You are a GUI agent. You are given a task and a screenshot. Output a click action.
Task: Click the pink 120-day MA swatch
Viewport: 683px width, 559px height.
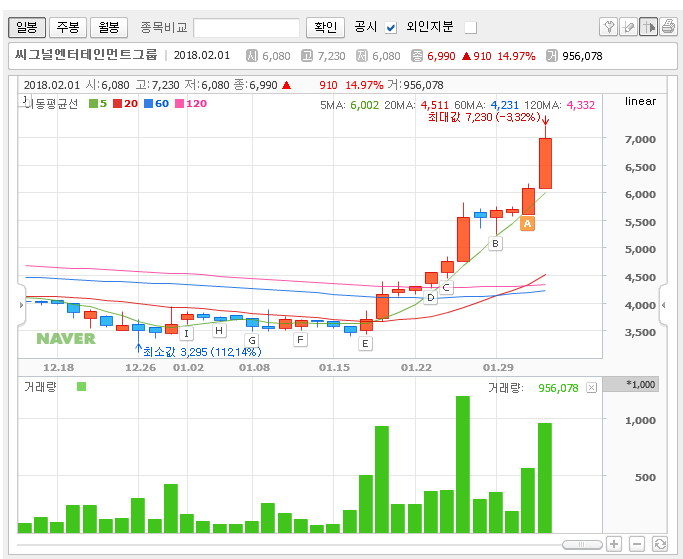tap(179, 104)
